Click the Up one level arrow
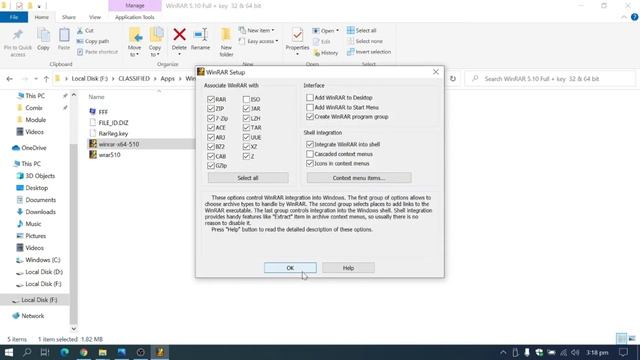 pos(46,79)
